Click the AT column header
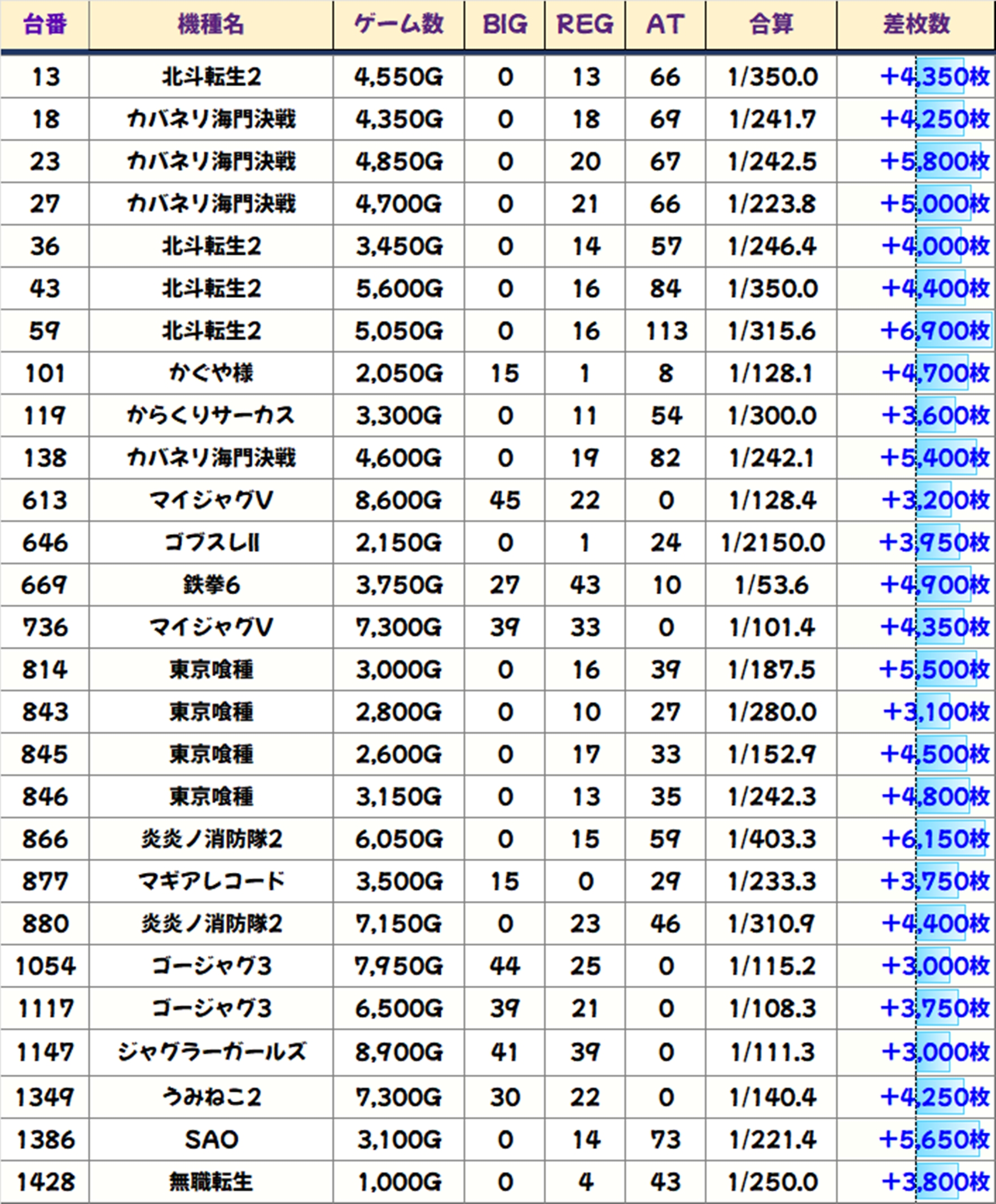Screen dimensions: 996x1204 tap(665, 25)
